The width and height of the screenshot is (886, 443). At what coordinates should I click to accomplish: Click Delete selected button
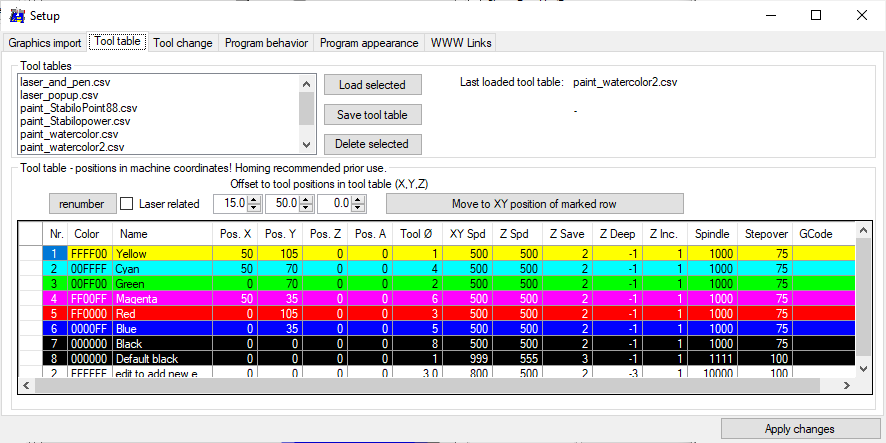pyautogui.click(x=372, y=144)
